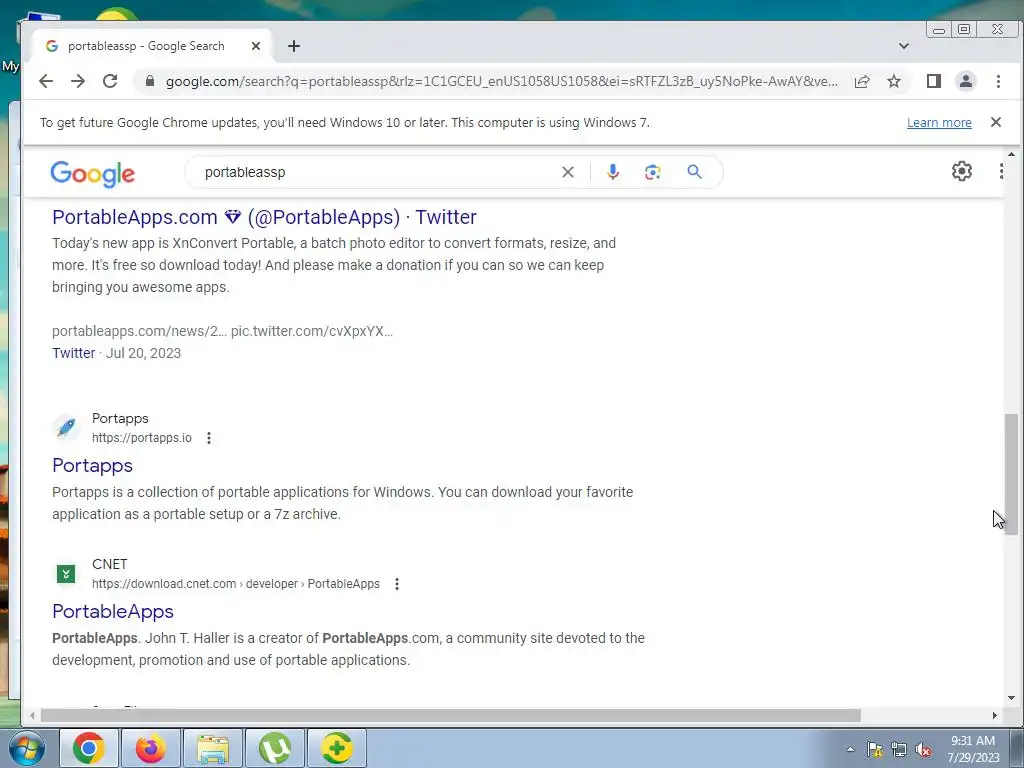Open the network tray icon

pyautogui.click(x=899, y=750)
